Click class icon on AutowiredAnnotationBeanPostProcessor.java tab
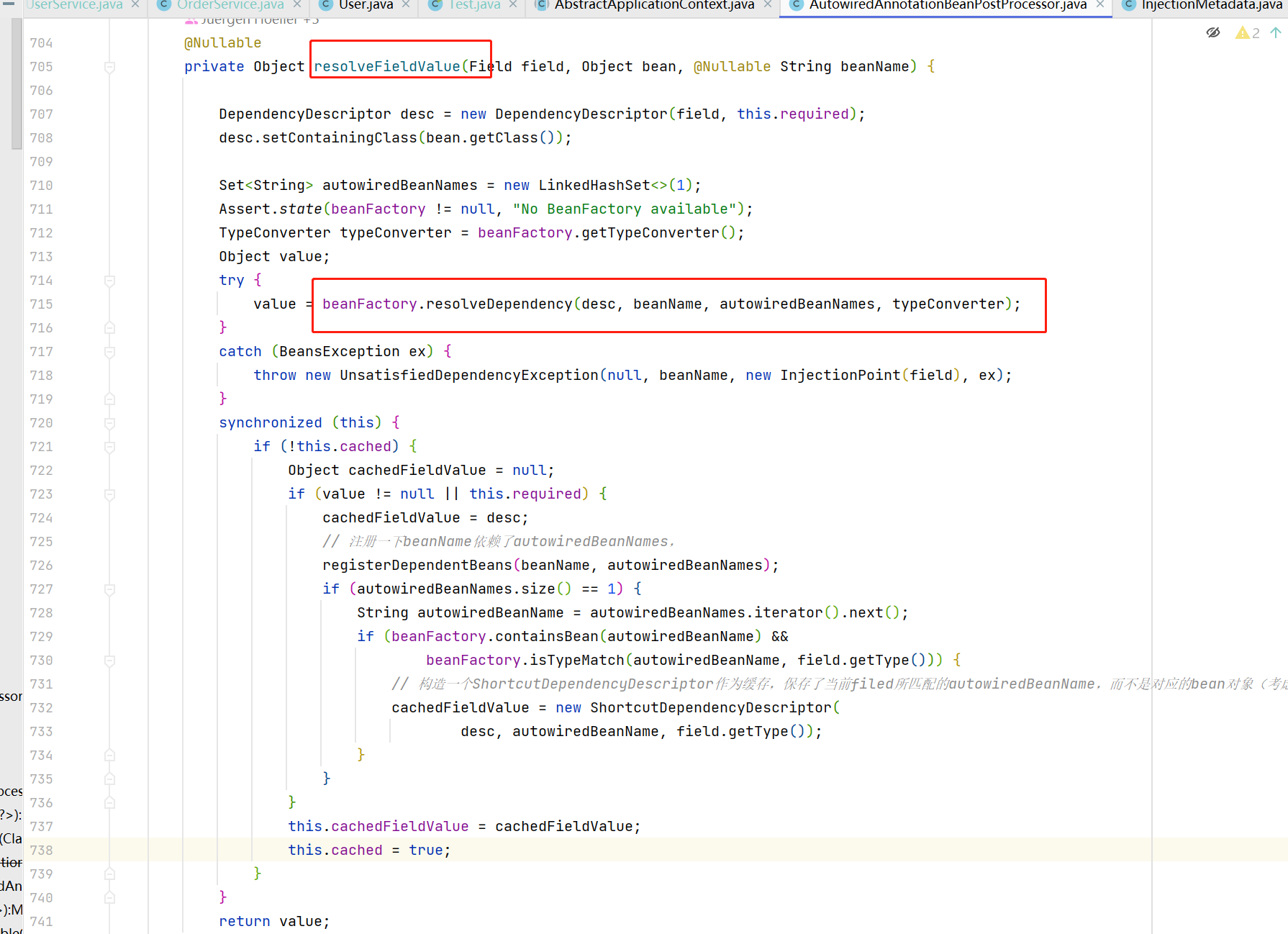 [x=797, y=4]
